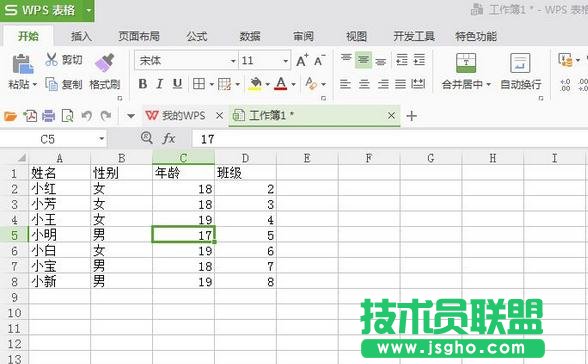Expand the font color dropdown arrow
This screenshot has width=588, height=364.
coord(293,84)
